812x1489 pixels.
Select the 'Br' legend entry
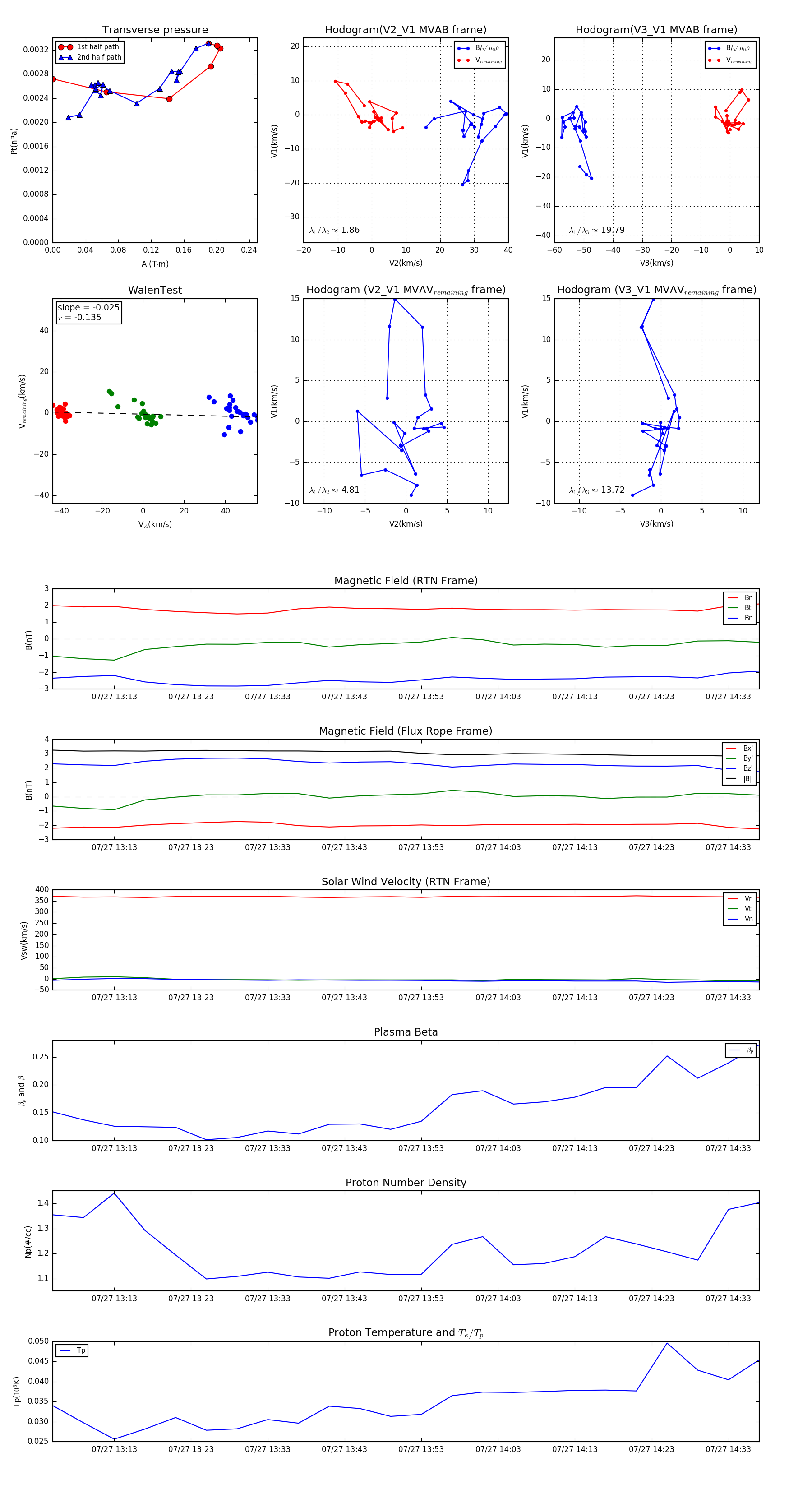tap(740, 598)
